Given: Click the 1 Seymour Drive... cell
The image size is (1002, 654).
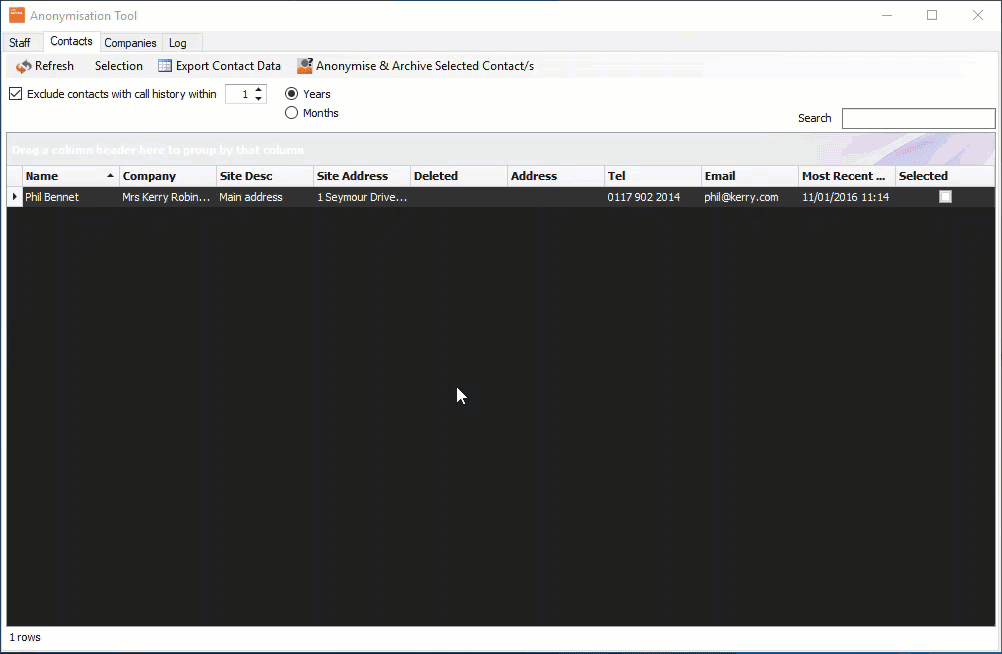Looking at the screenshot, I should click(x=362, y=197).
